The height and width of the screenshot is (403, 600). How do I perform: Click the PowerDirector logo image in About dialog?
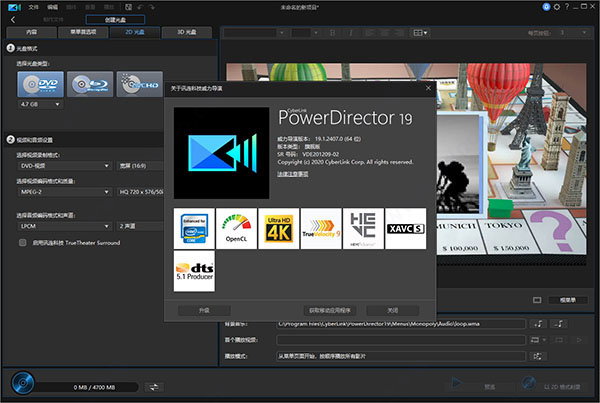coord(222,153)
